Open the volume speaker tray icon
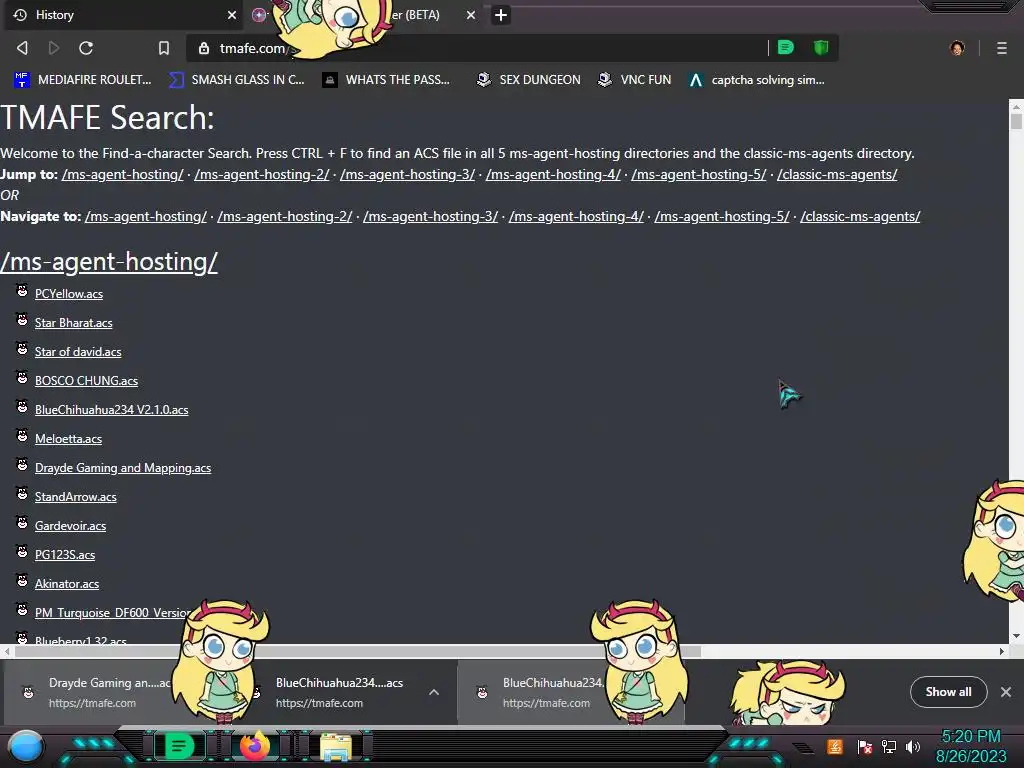The height and width of the screenshot is (768, 1024). pos(913,746)
